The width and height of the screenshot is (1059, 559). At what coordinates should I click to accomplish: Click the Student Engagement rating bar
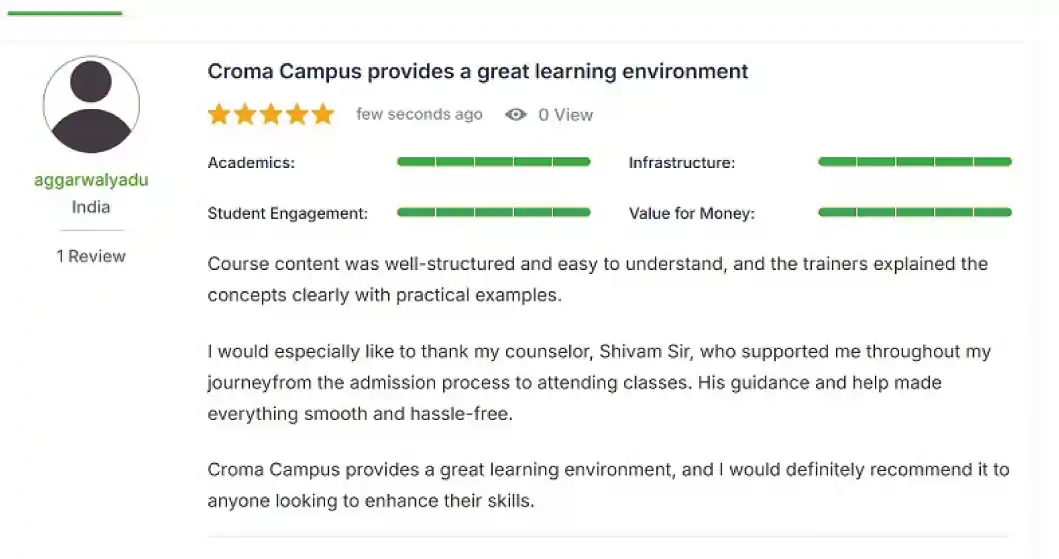click(494, 212)
